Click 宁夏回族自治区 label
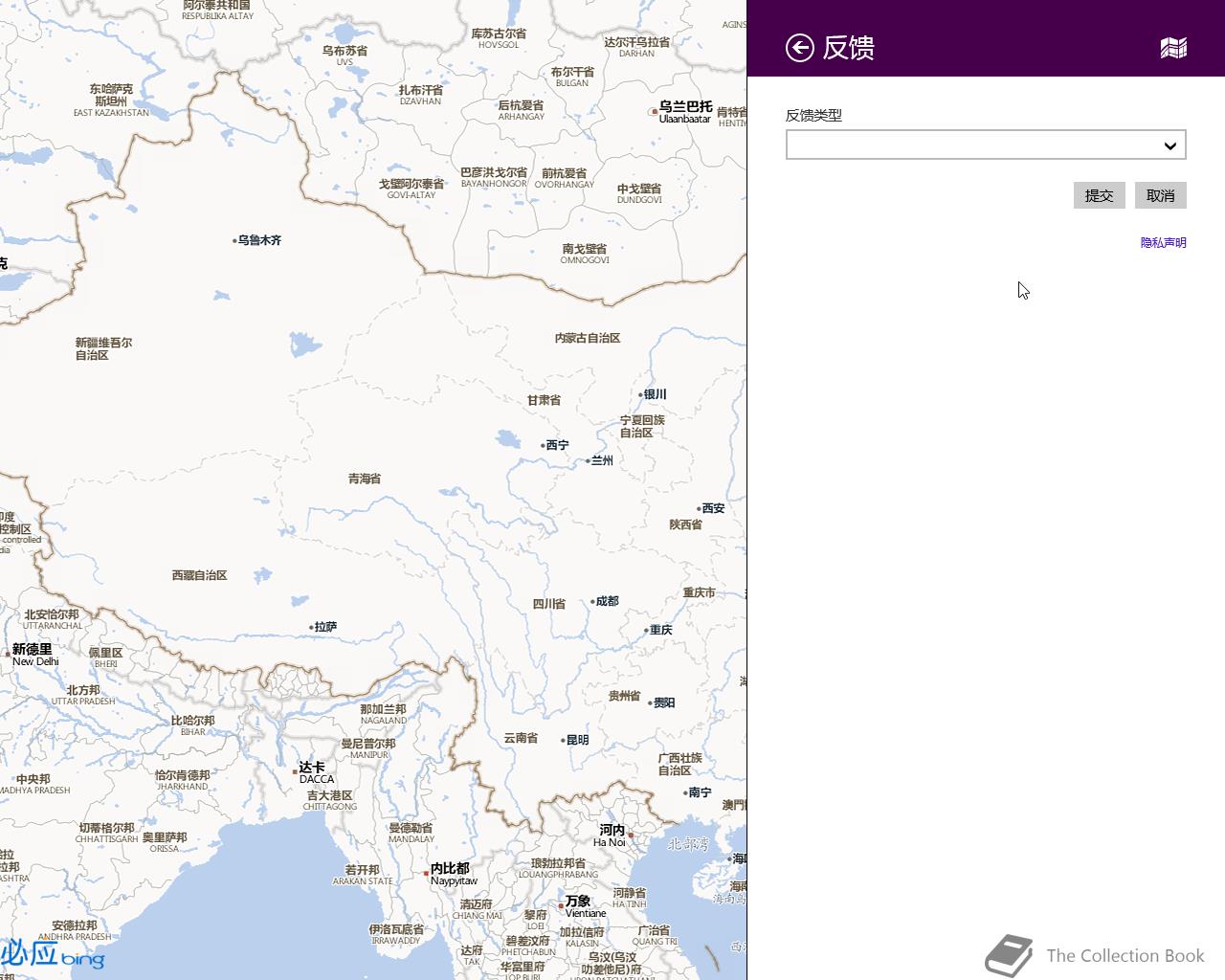 point(641,426)
